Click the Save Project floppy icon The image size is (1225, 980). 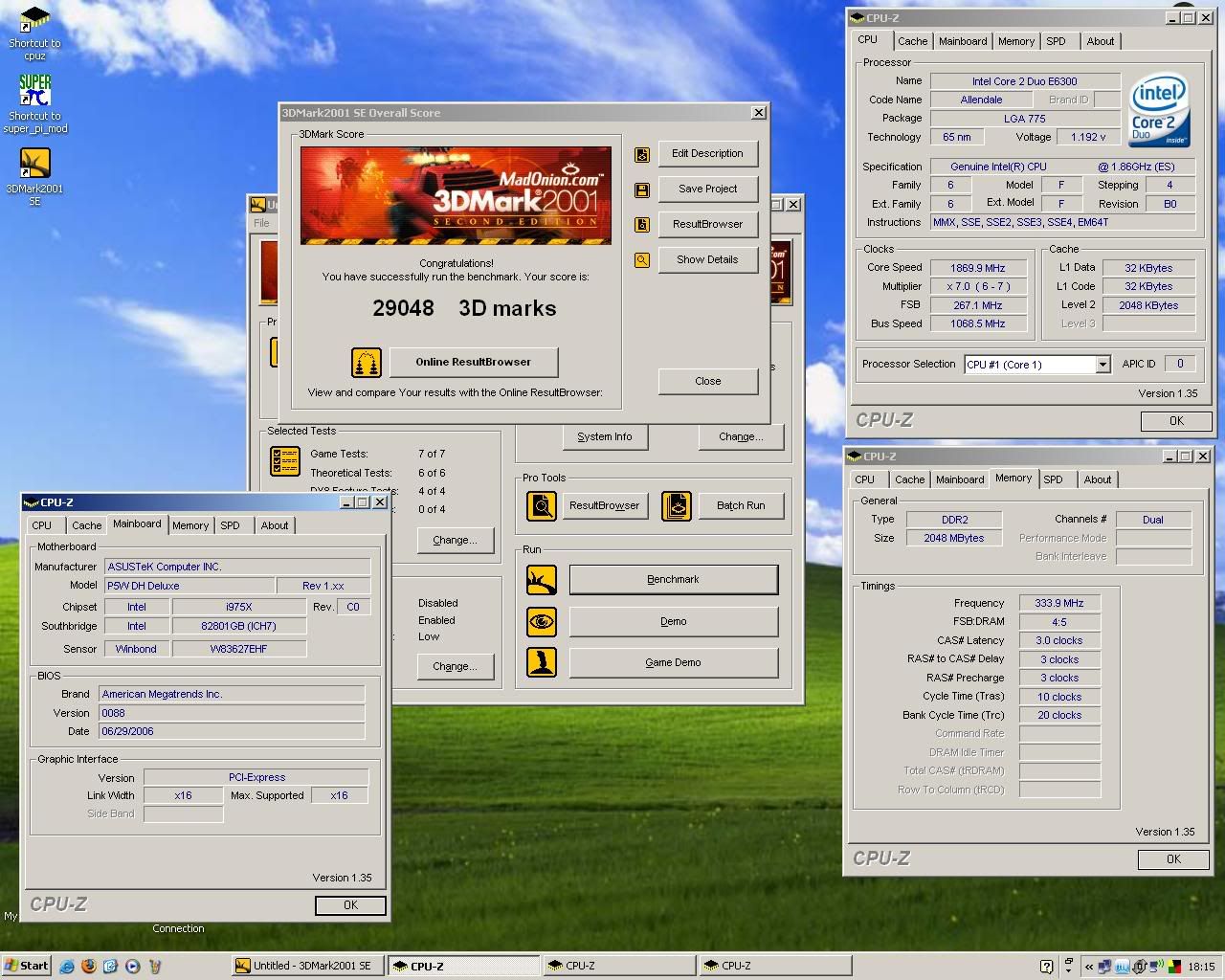[x=642, y=189]
